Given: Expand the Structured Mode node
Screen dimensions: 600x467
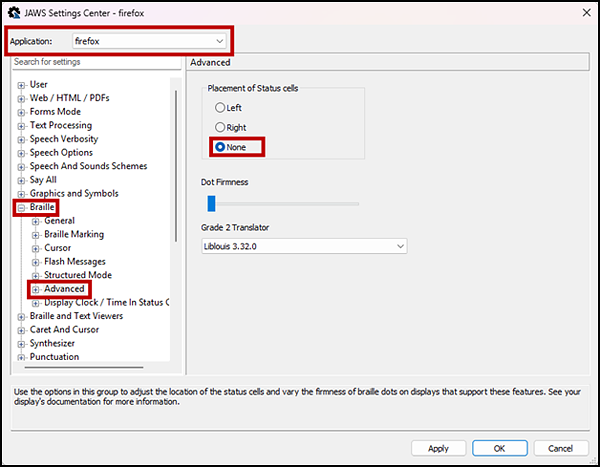Looking at the screenshot, I should pyautogui.click(x=36, y=276).
